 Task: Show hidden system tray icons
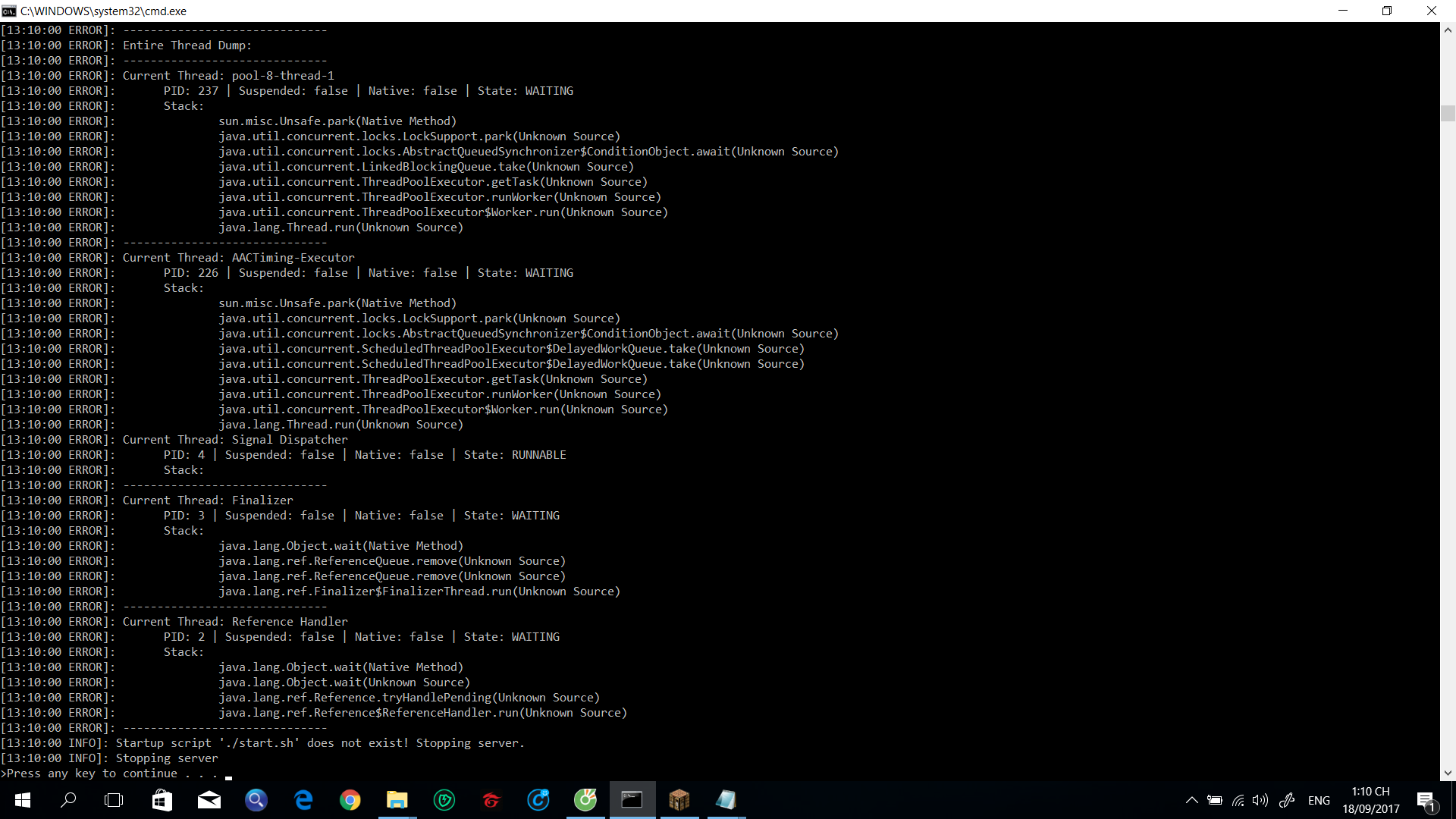1191,800
